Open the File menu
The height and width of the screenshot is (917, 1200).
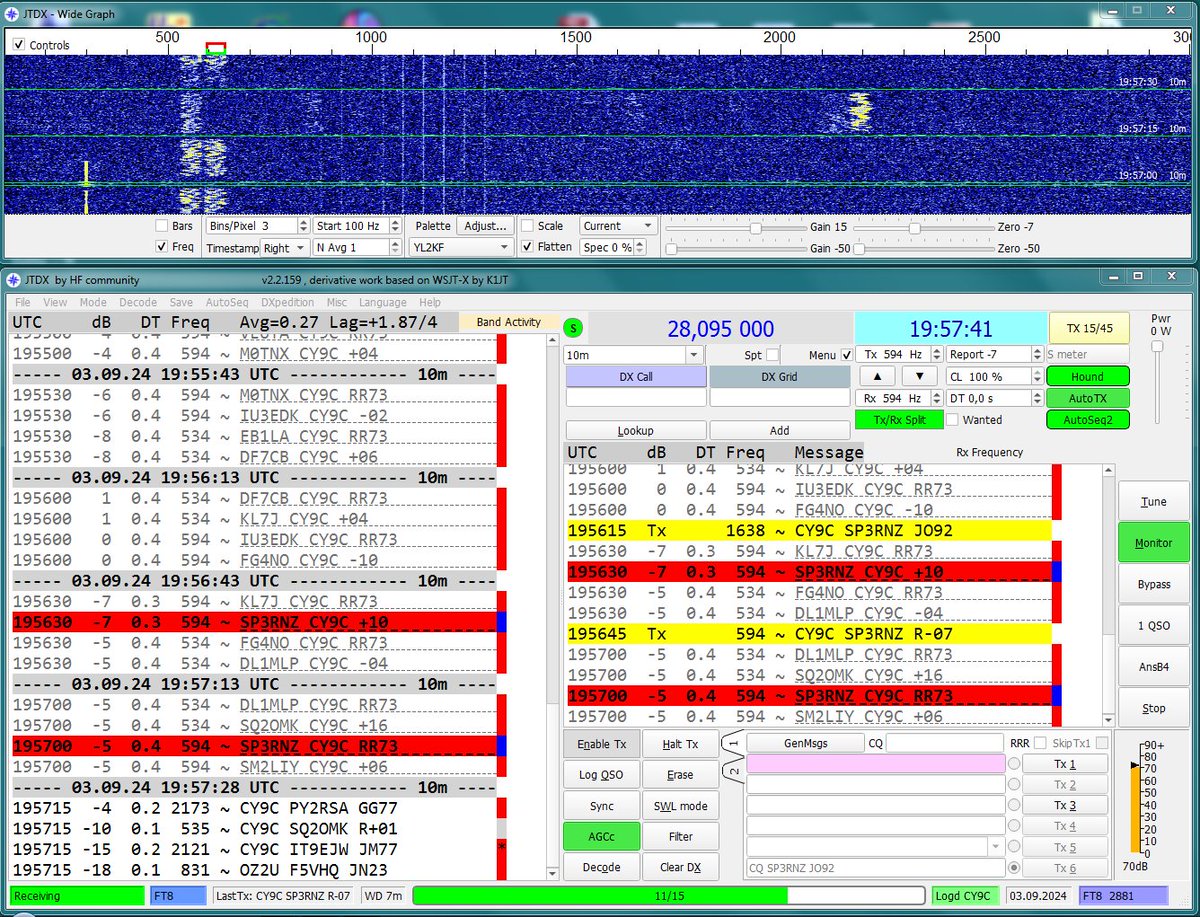pyautogui.click(x=23, y=302)
